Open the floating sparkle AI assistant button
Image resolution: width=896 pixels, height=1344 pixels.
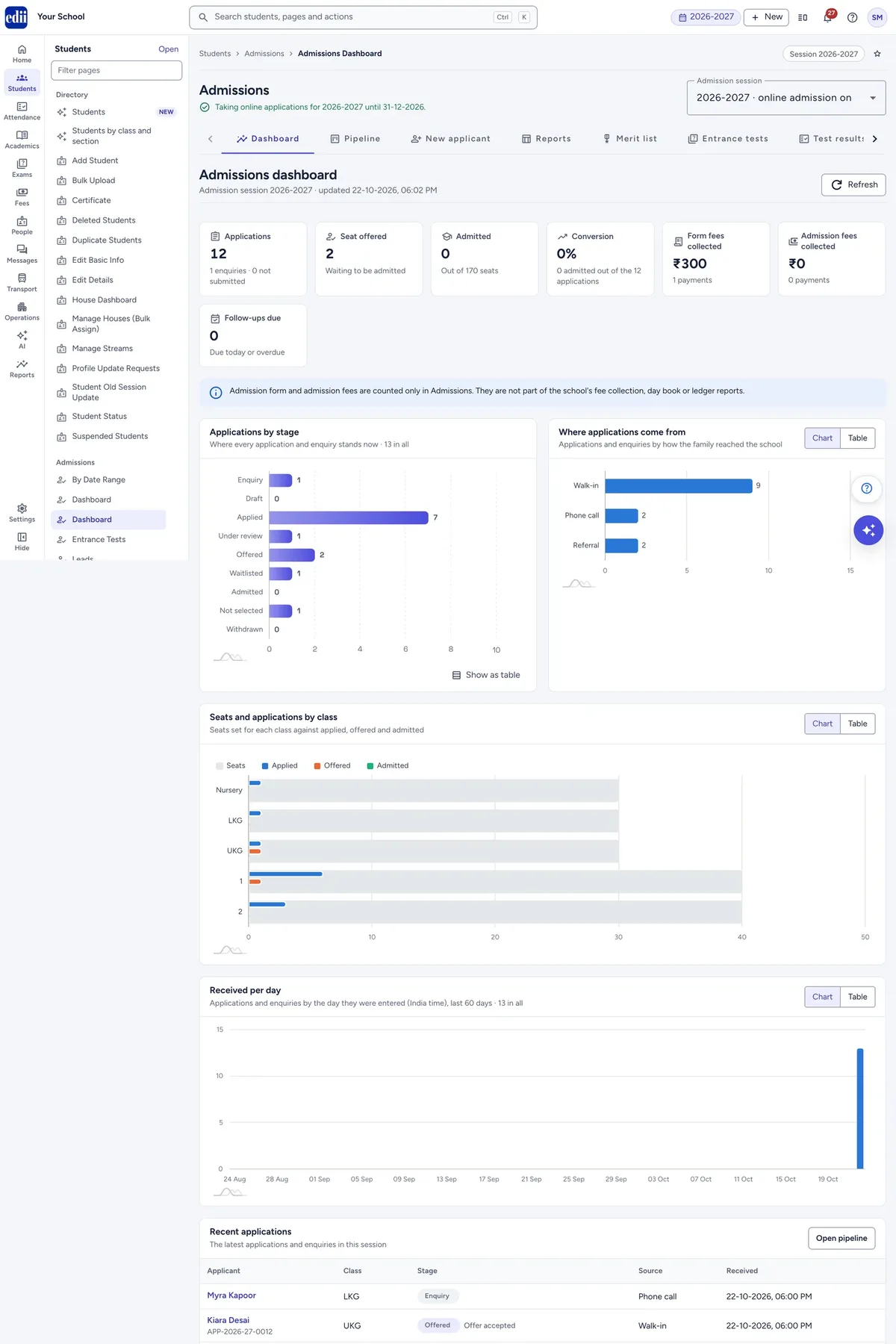click(x=868, y=530)
